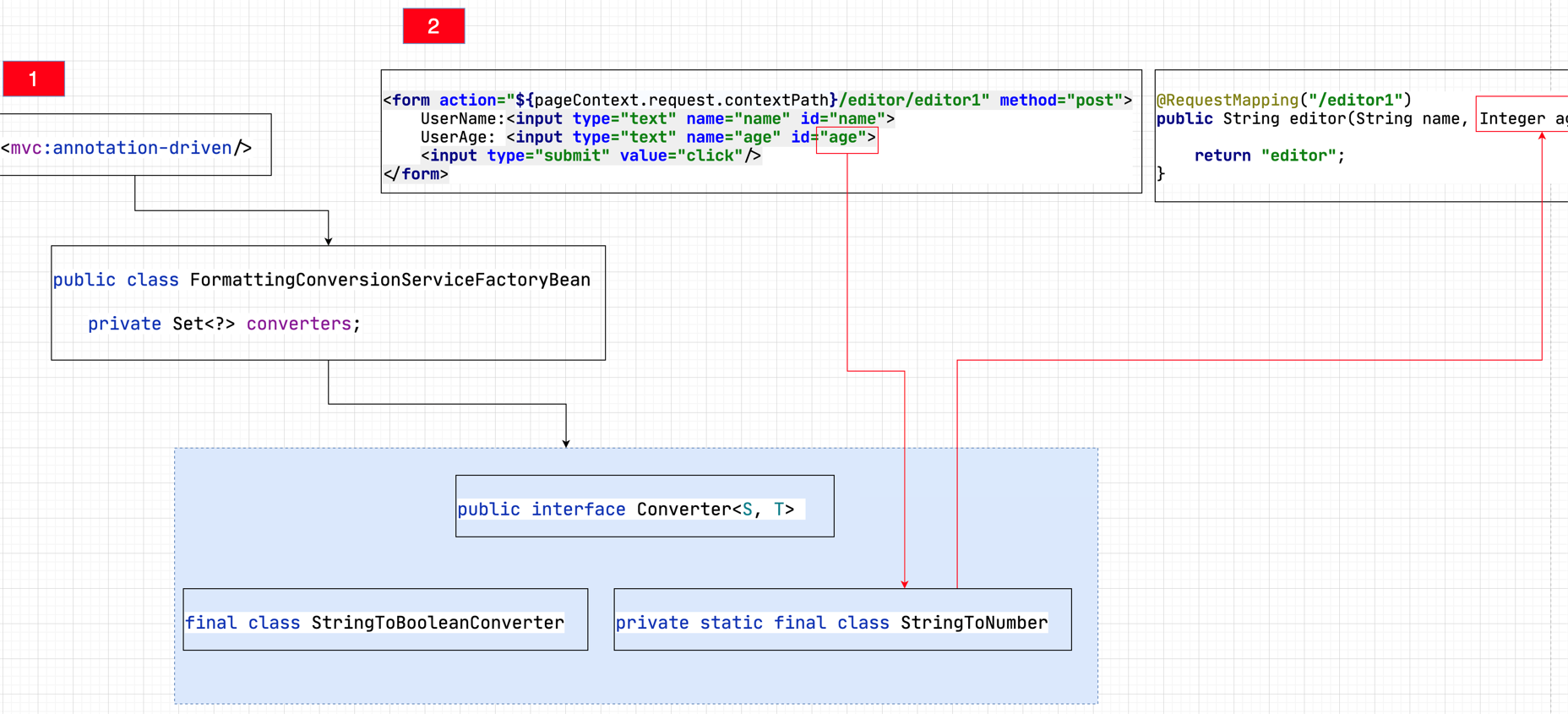Click the return "editor" statement
The image size is (1568, 714).
click(x=1269, y=156)
